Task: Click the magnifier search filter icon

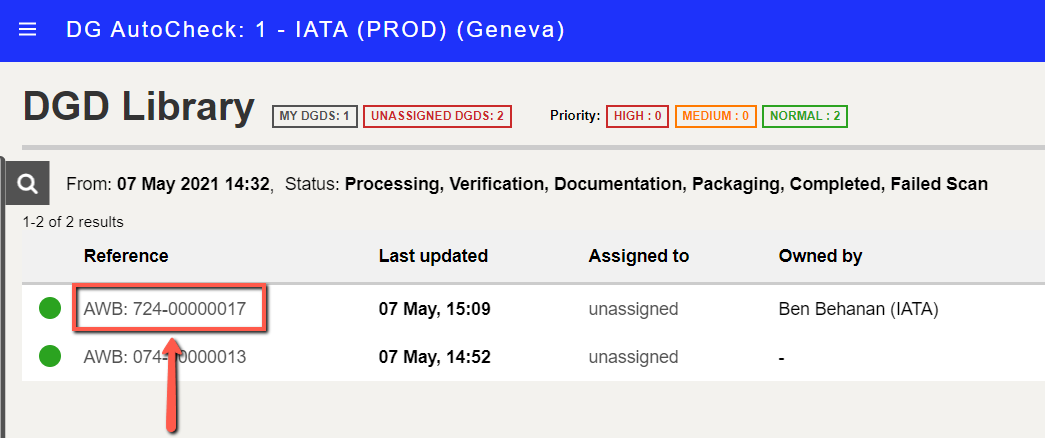Action: 28,183
